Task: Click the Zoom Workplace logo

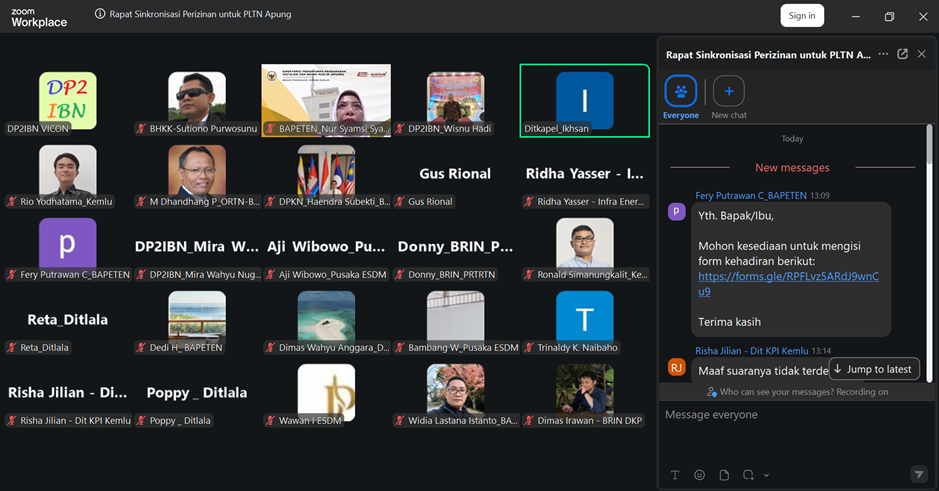Action: pos(39,18)
